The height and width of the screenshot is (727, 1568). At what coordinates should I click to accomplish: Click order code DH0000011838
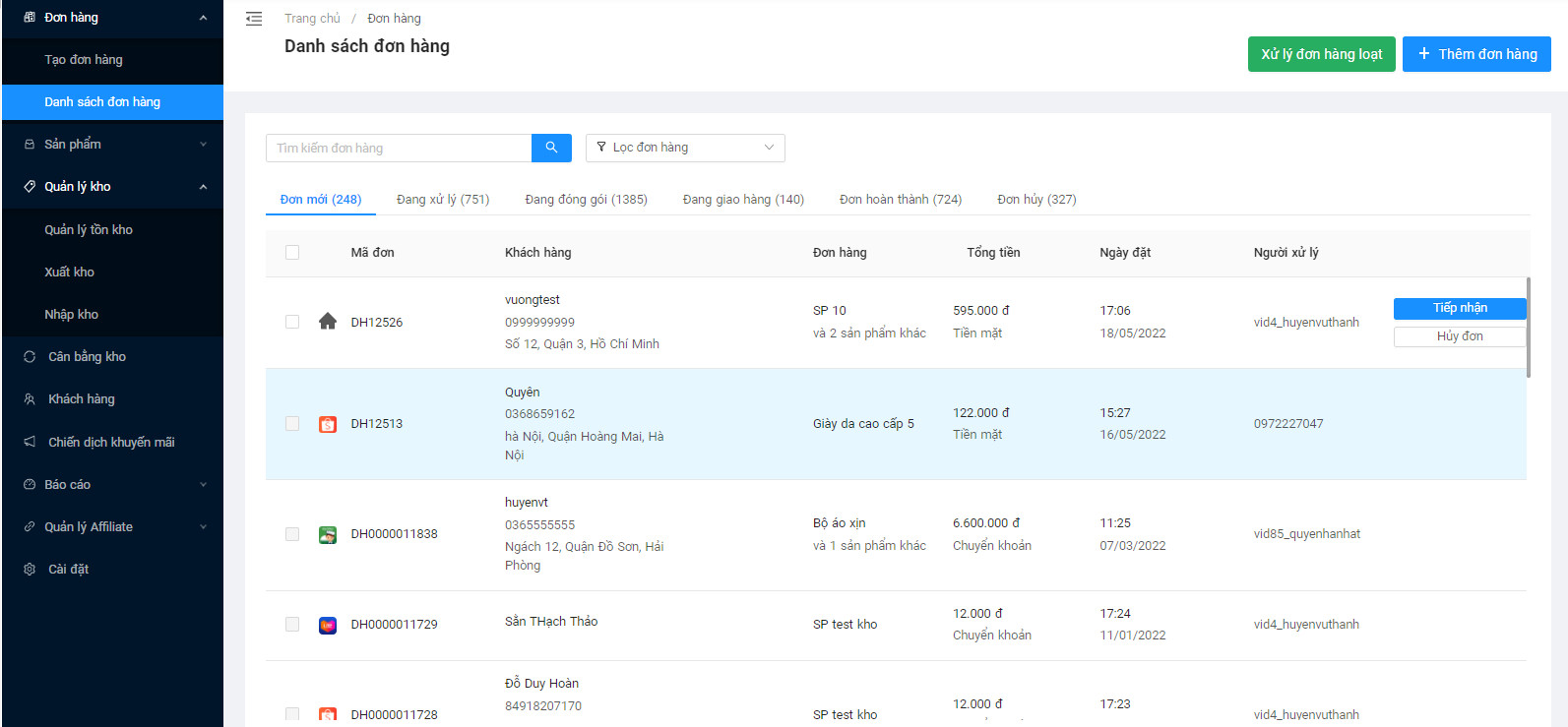(x=394, y=534)
